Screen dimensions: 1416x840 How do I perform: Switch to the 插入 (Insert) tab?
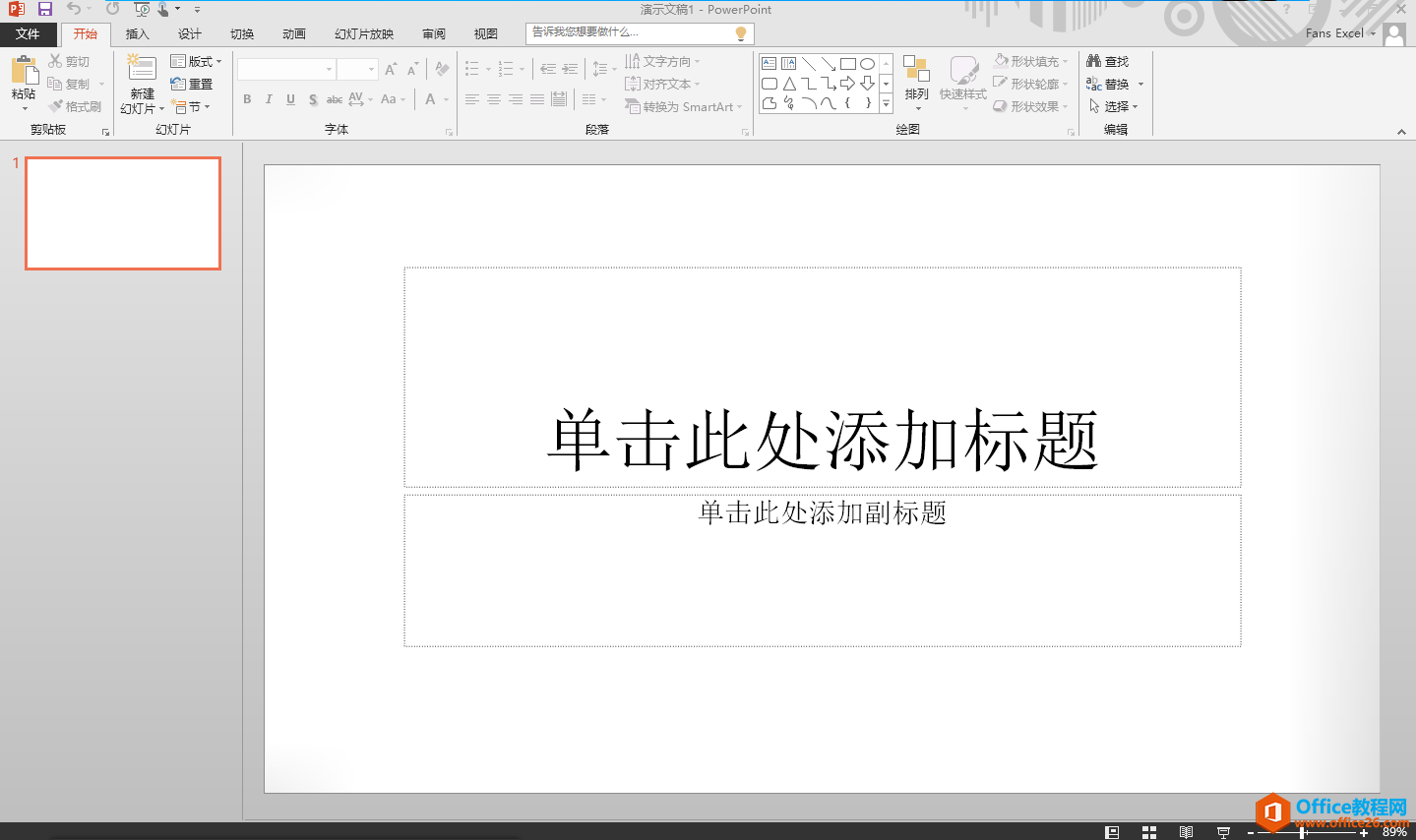click(138, 33)
